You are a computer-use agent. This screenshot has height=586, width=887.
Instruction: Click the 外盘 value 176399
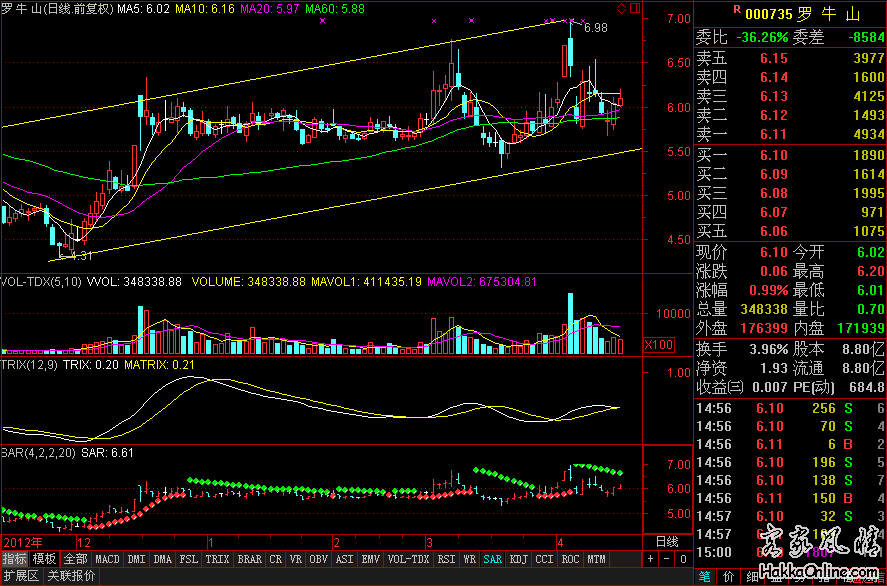pyautogui.click(x=762, y=328)
